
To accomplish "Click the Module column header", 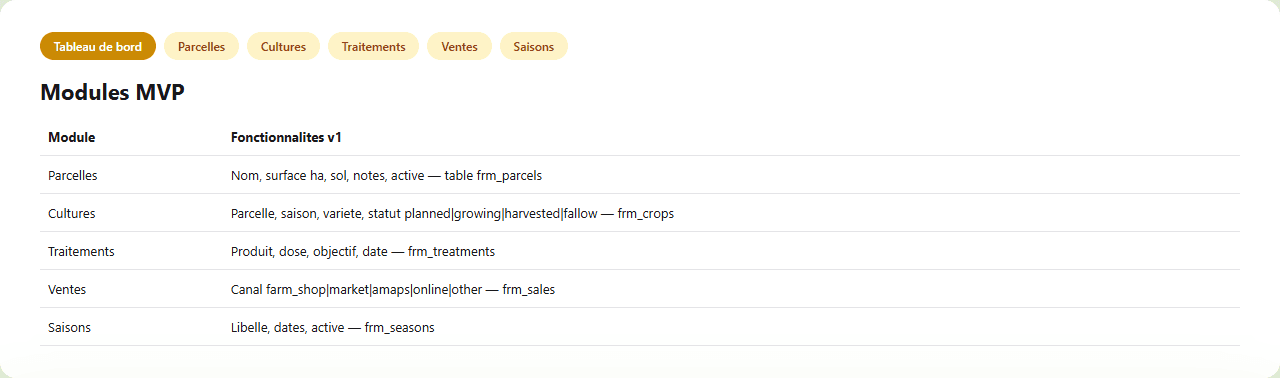I will pos(72,137).
